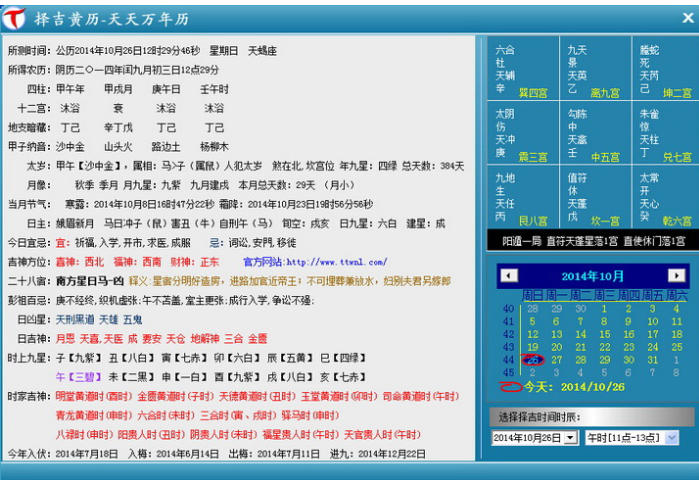Go to next month in calendar
699x480 pixels.
click(x=677, y=275)
